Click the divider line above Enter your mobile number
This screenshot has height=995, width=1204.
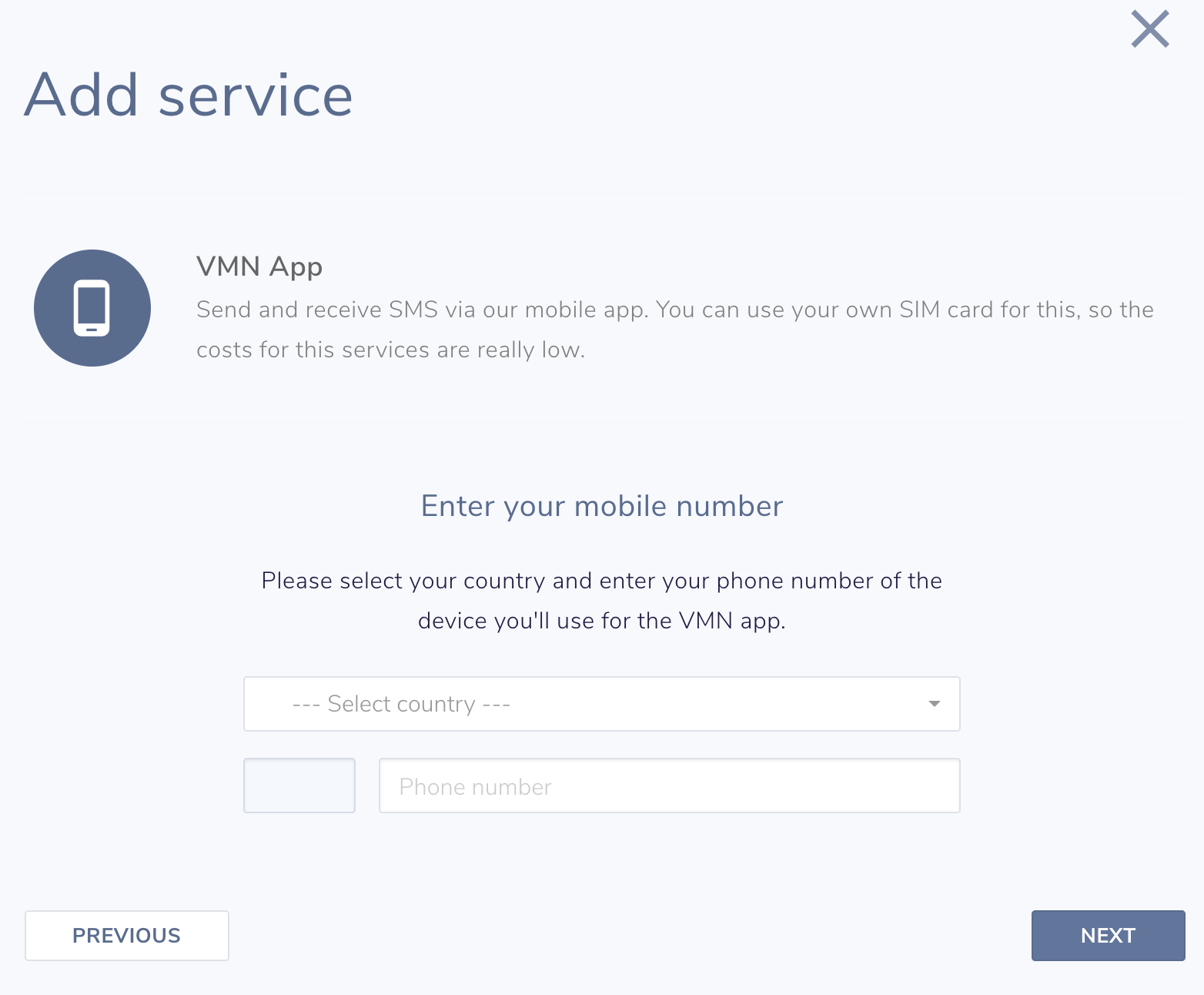[x=601, y=415]
